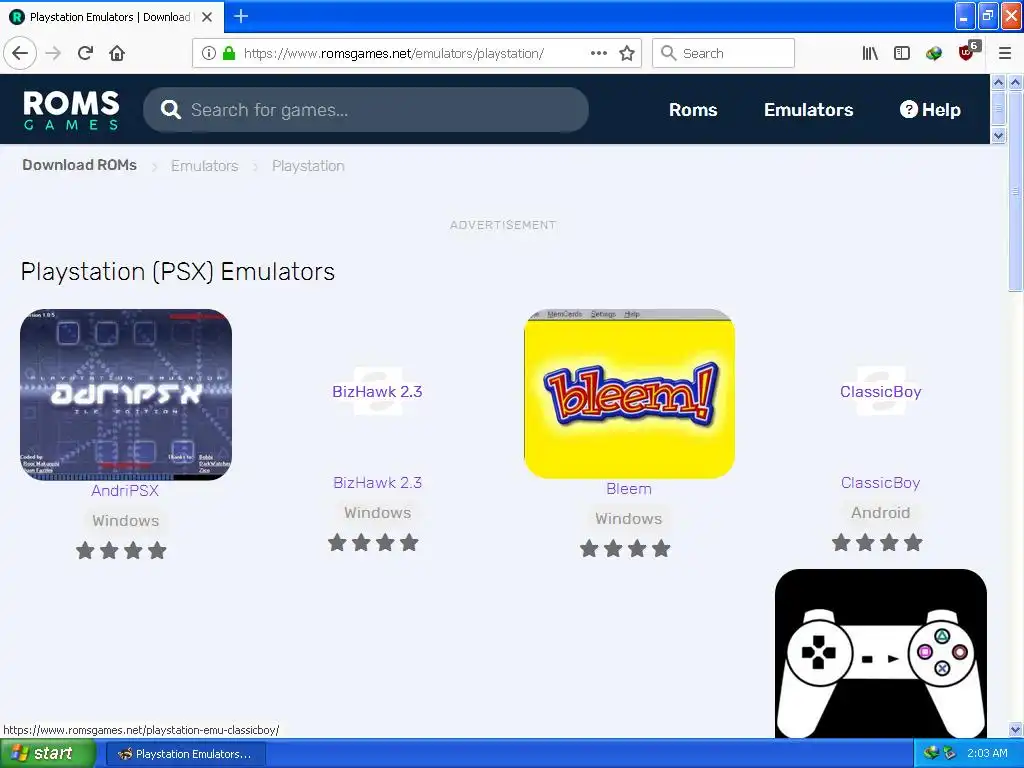
Task: Click the star rating under AndriPSX
Action: [121, 551]
